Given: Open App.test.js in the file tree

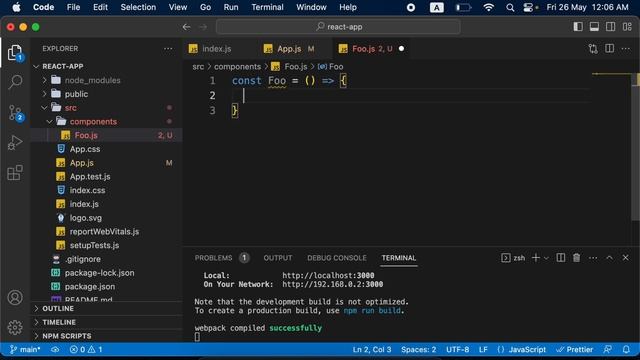Looking at the screenshot, I should coord(106,177).
